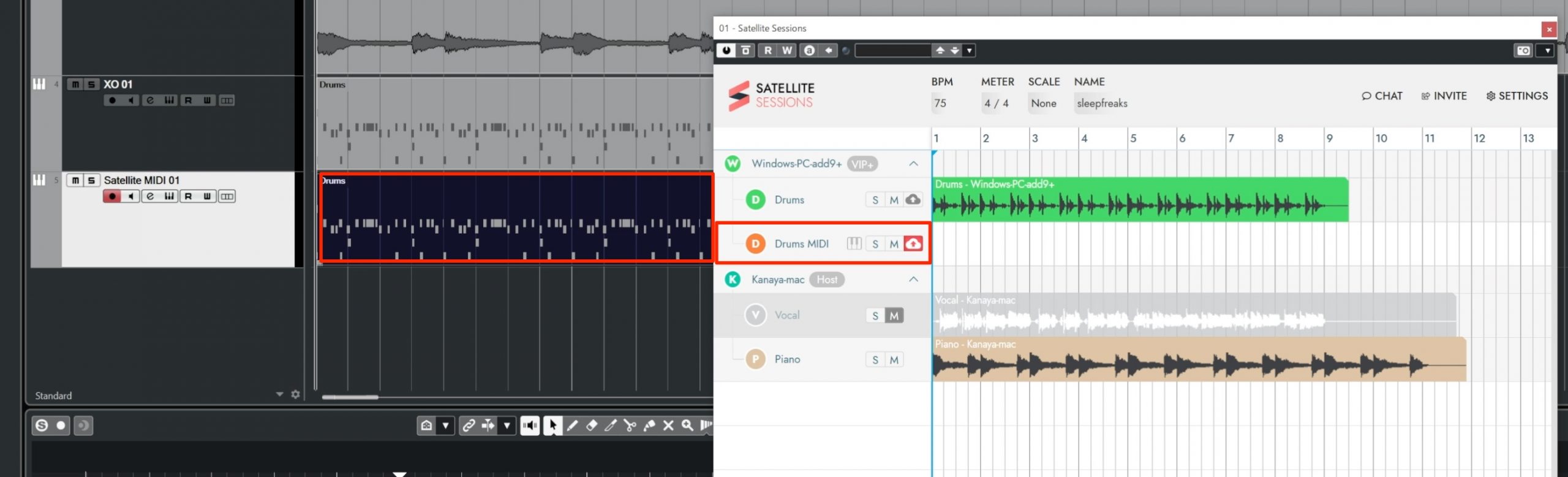
Task: Click the track list settings gear icon
Action: (x=296, y=394)
